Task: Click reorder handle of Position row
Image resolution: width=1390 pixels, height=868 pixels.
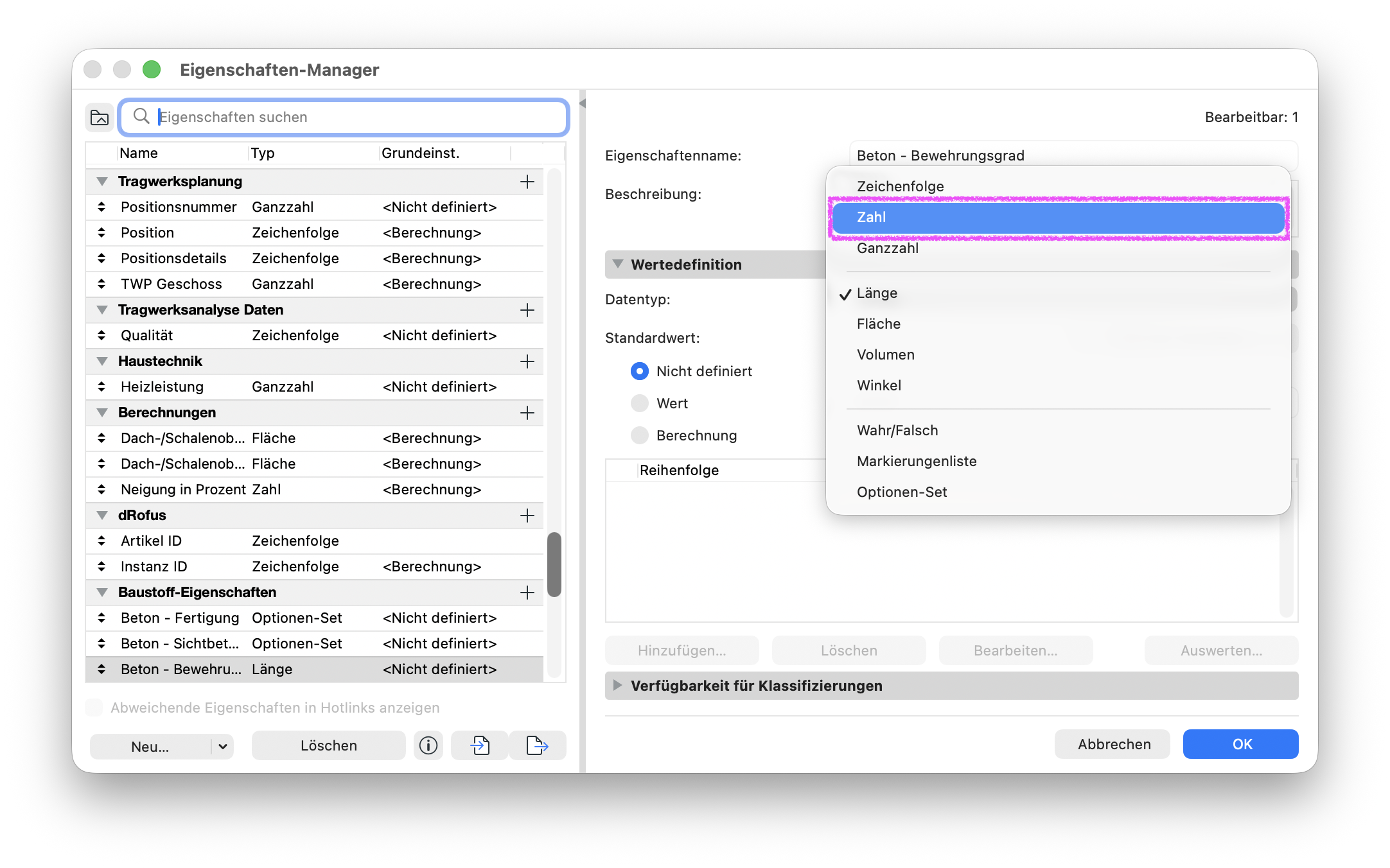Action: [101, 232]
